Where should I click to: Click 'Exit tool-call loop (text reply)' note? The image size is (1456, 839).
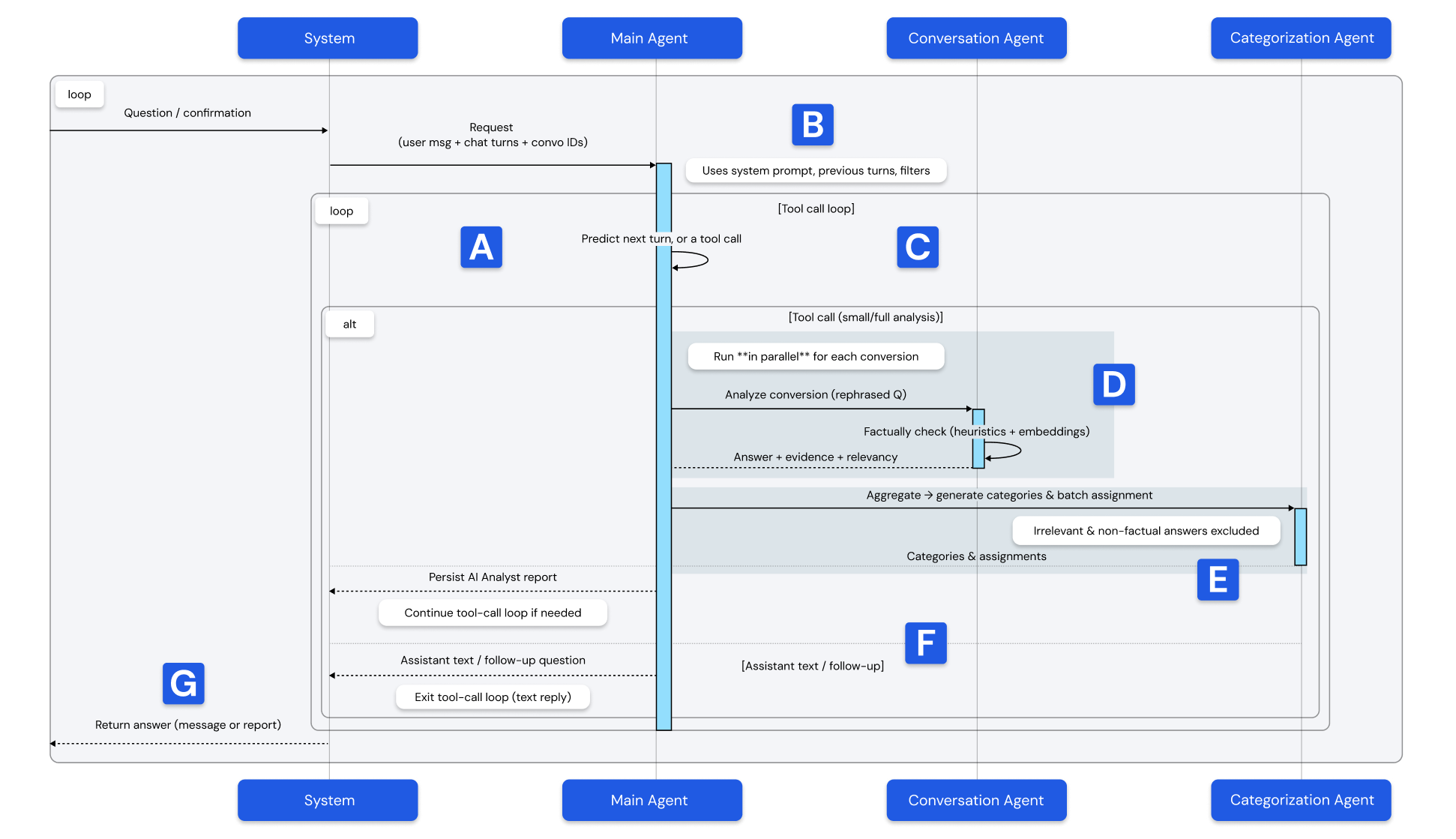point(493,697)
